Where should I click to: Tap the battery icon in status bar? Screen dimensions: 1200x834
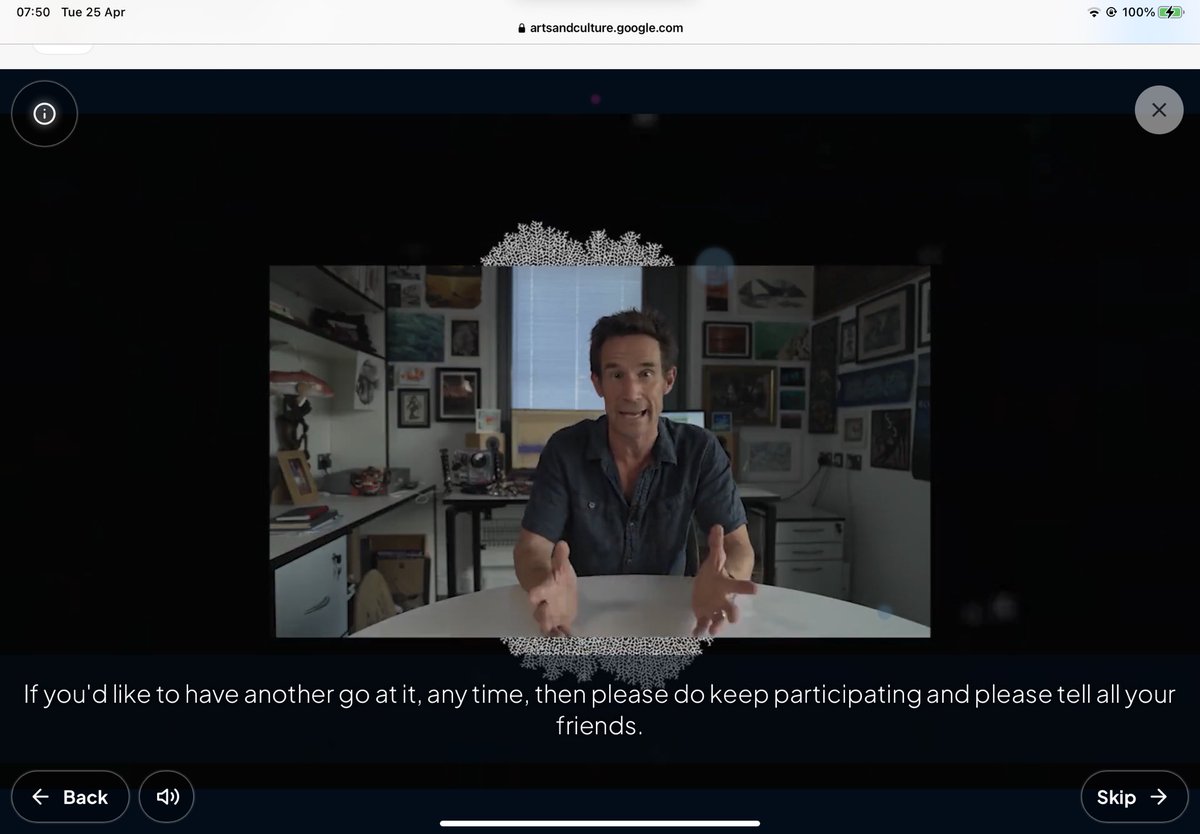[1171, 12]
